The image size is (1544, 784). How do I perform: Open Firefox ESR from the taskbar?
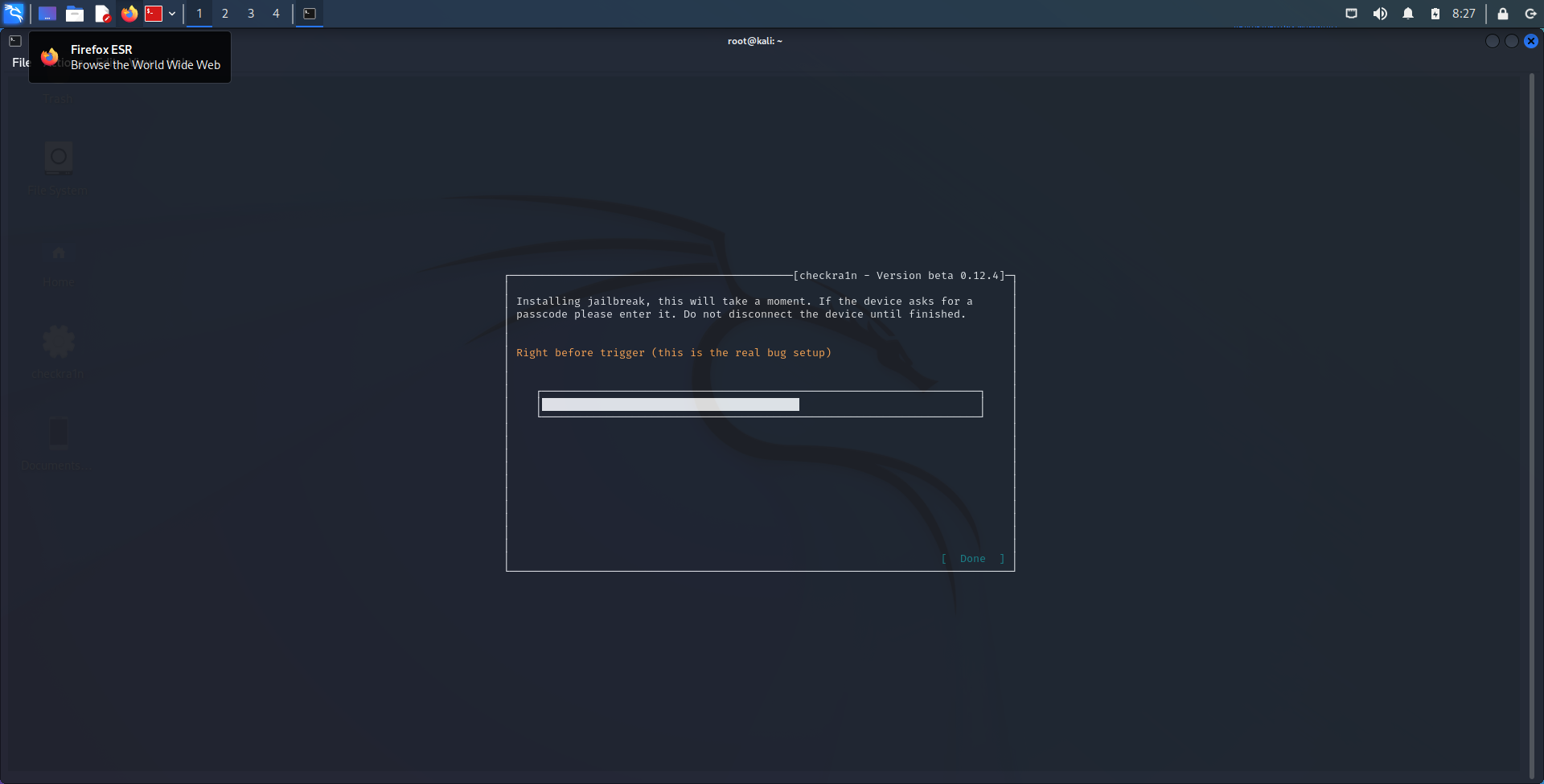tap(129, 14)
